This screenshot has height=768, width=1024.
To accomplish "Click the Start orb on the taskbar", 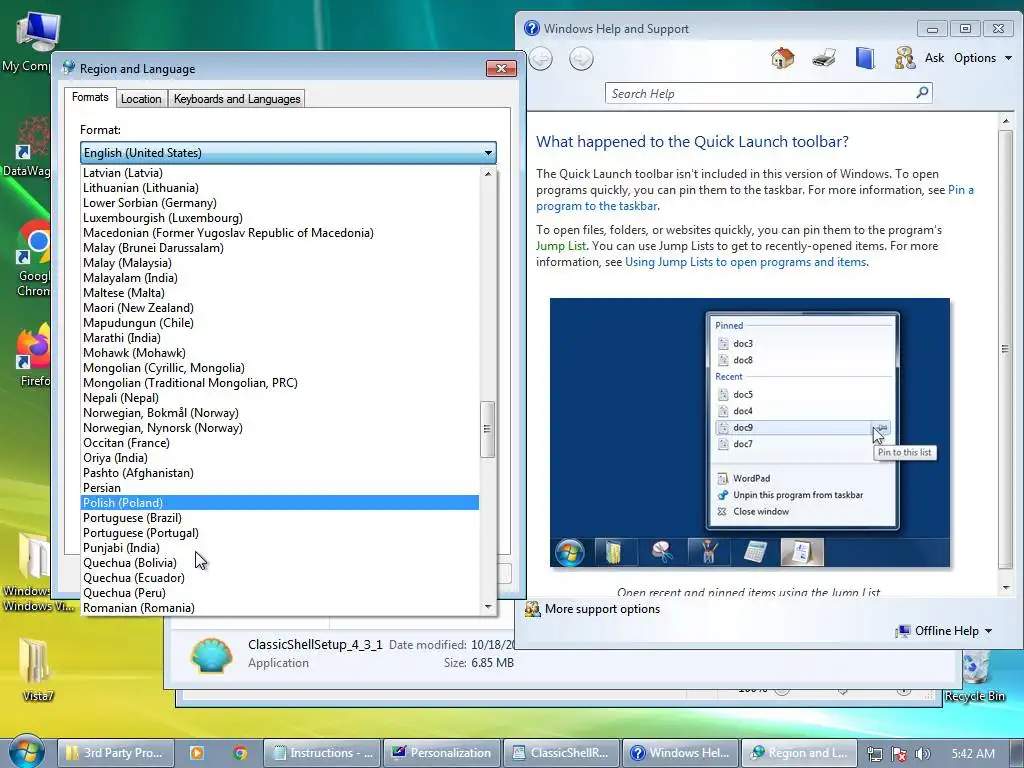I will coord(26,751).
